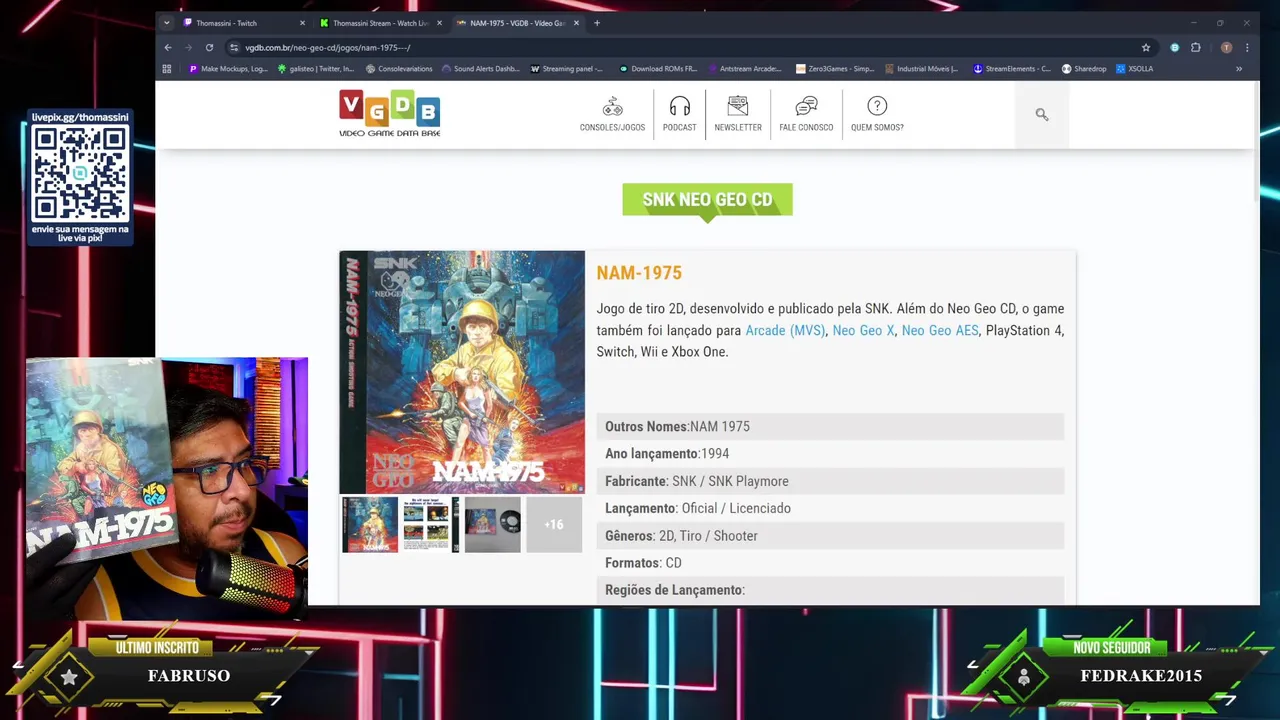Open Zero3Games bookmark

(x=835, y=69)
